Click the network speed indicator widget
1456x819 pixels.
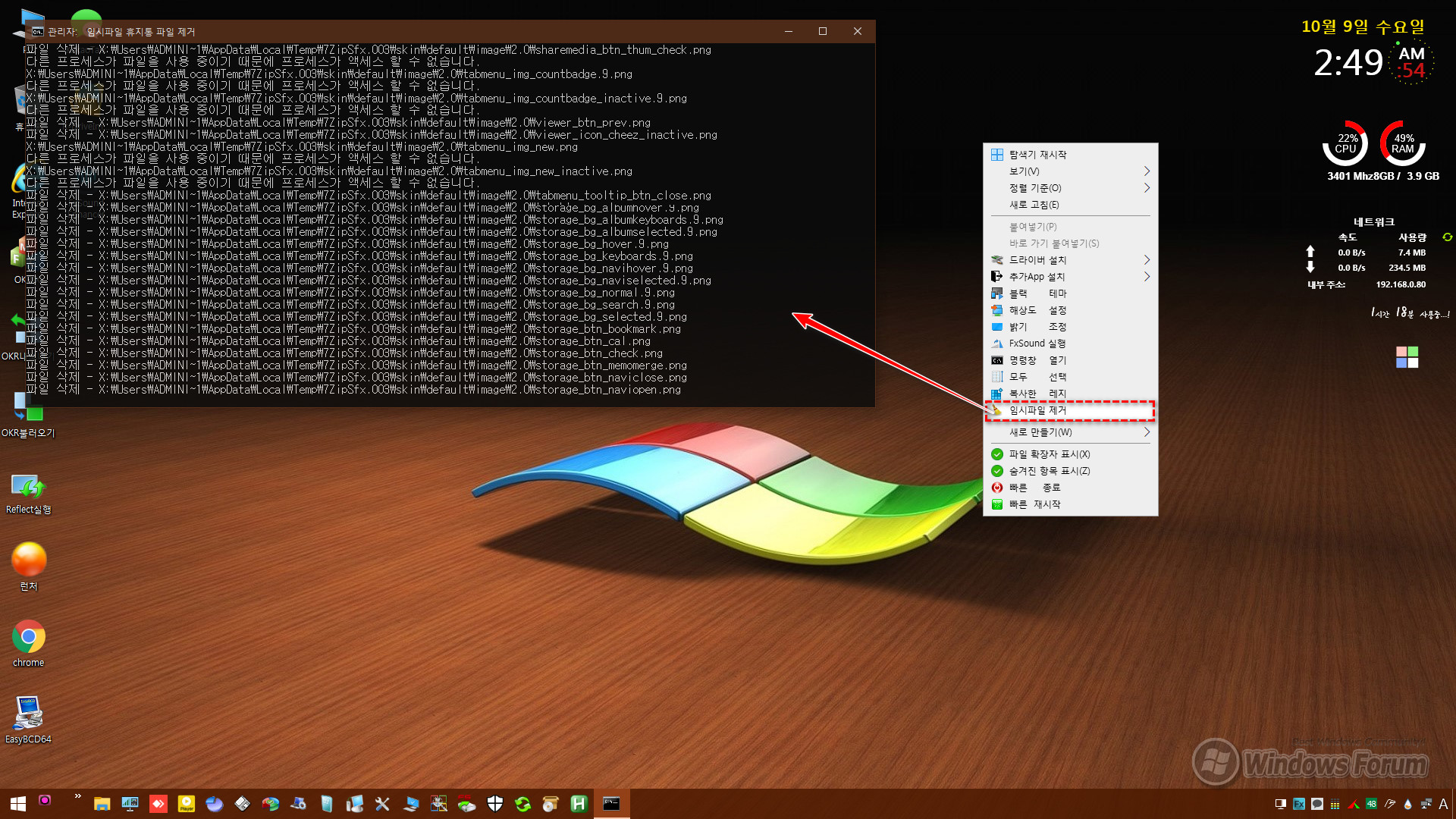point(1365,256)
